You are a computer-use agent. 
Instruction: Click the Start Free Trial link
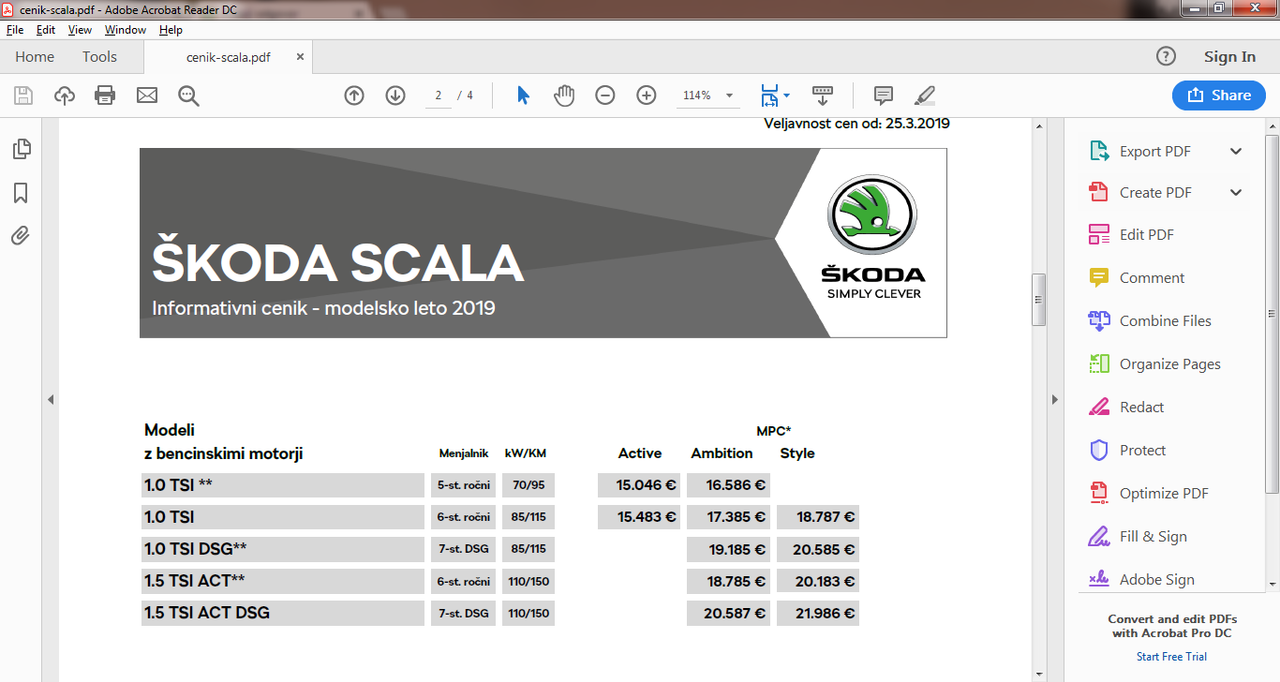1171,657
